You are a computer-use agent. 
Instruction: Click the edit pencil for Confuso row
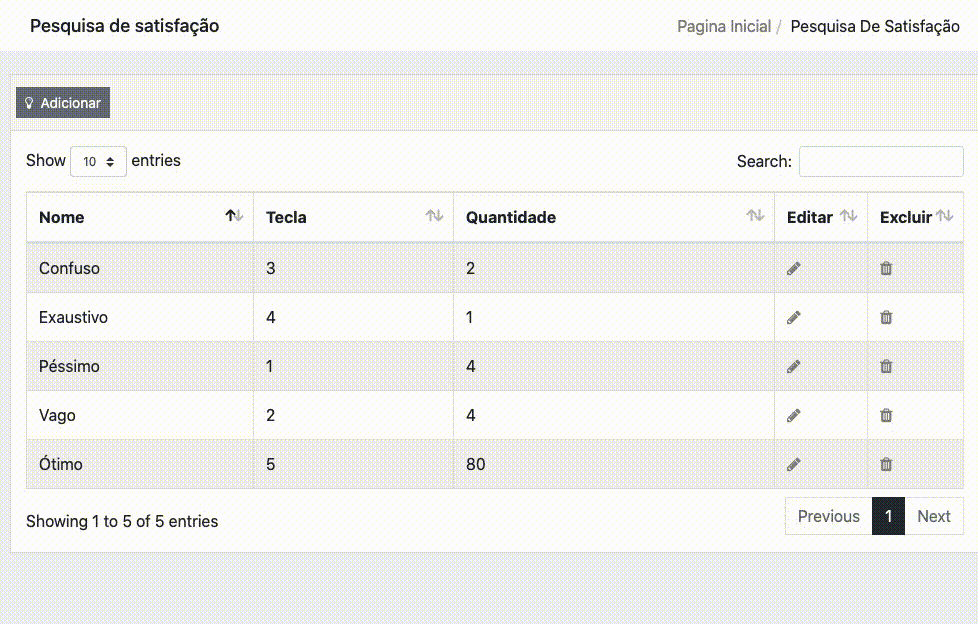793,268
